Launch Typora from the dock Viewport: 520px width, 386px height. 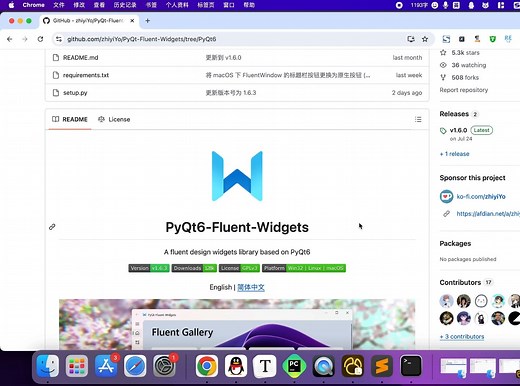[265, 366]
